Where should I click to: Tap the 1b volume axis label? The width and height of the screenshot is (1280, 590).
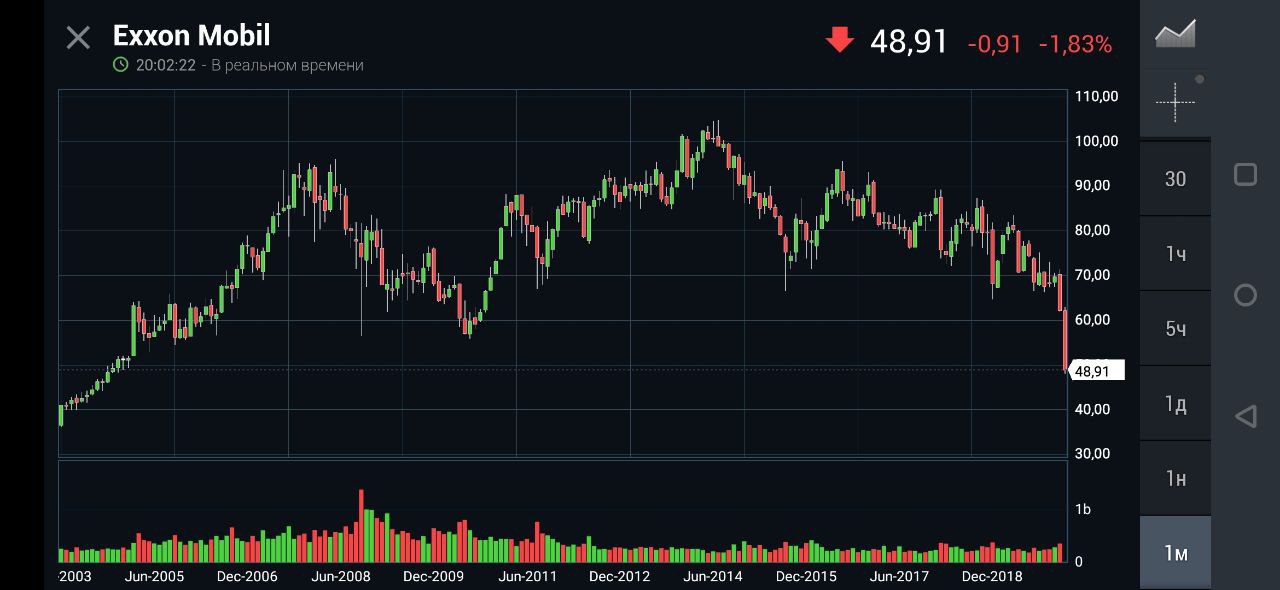pos(1083,510)
